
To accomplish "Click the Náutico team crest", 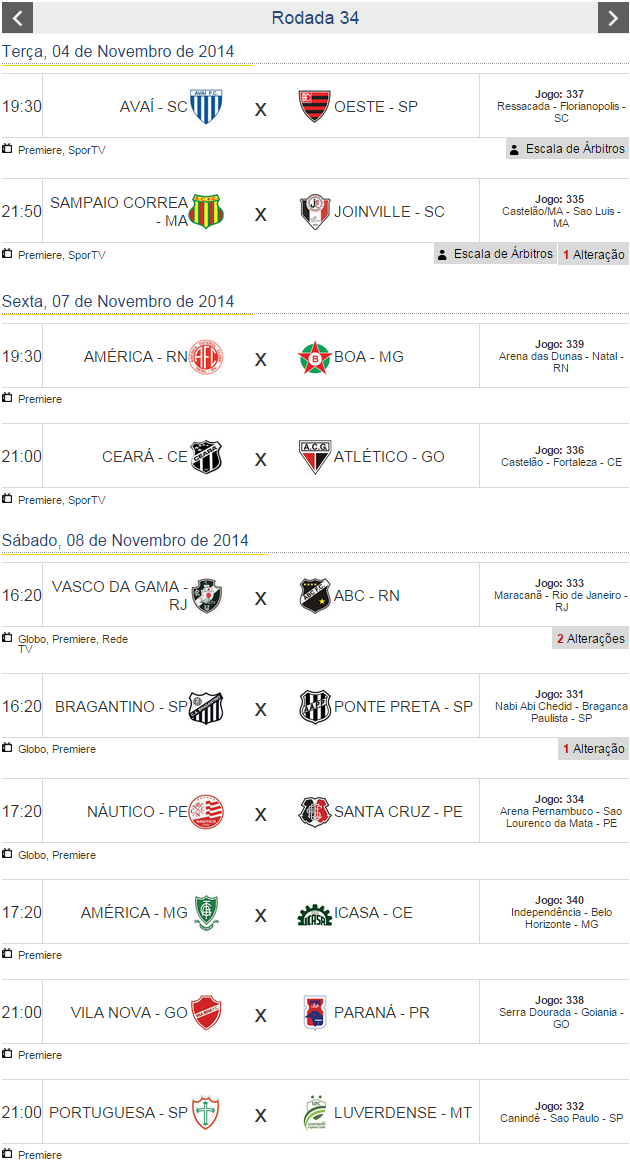I will click(x=206, y=812).
